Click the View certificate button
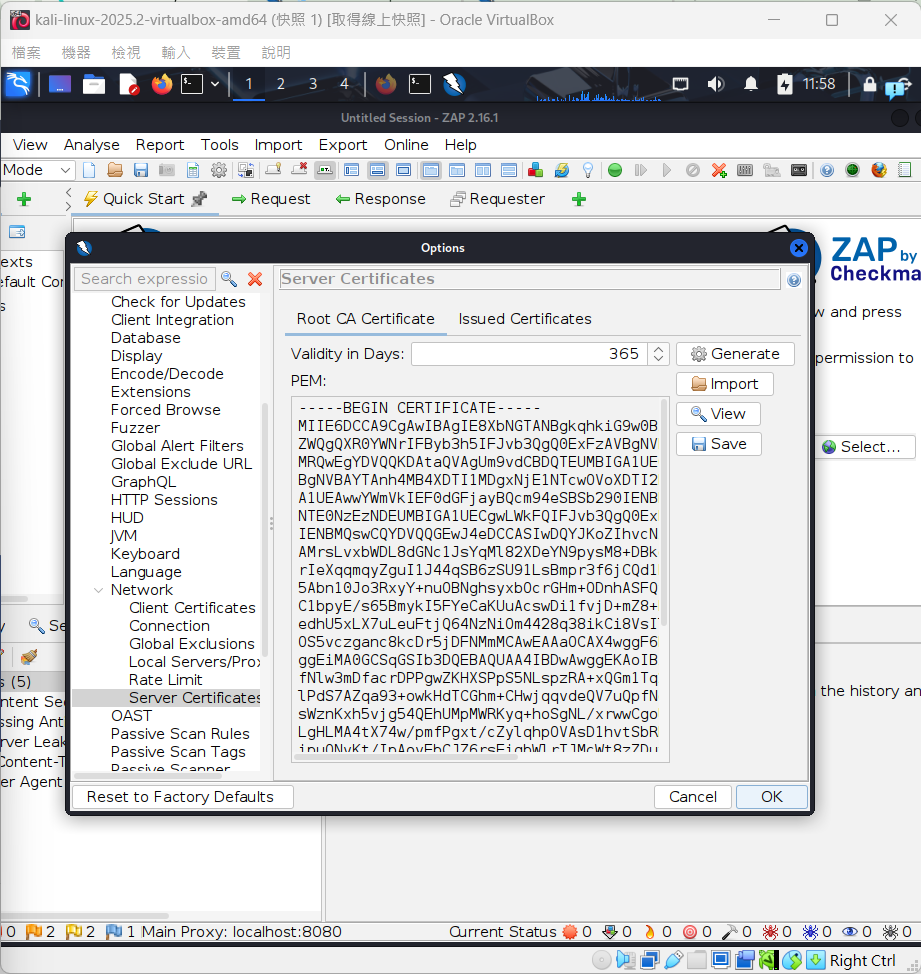921x974 pixels. (x=719, y=414)
